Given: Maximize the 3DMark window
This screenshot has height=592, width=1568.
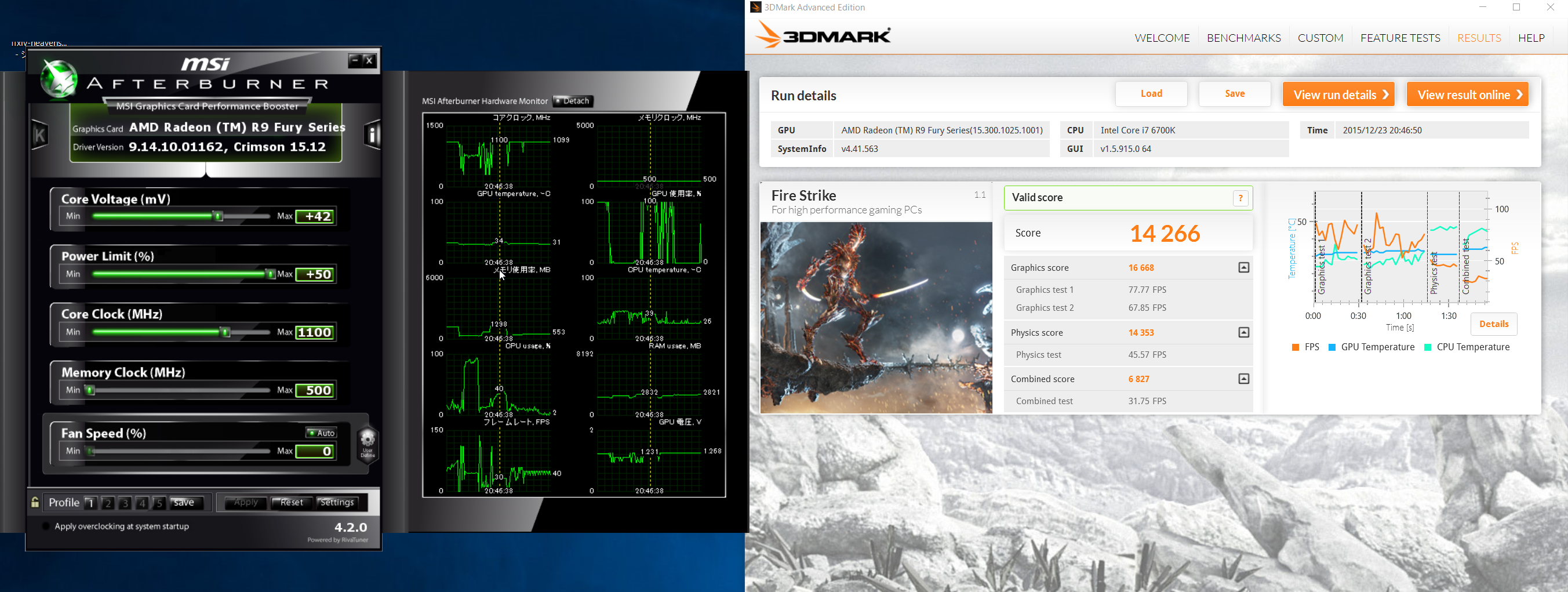Looking at the screenshot, I should click(x=1516, y=8).
